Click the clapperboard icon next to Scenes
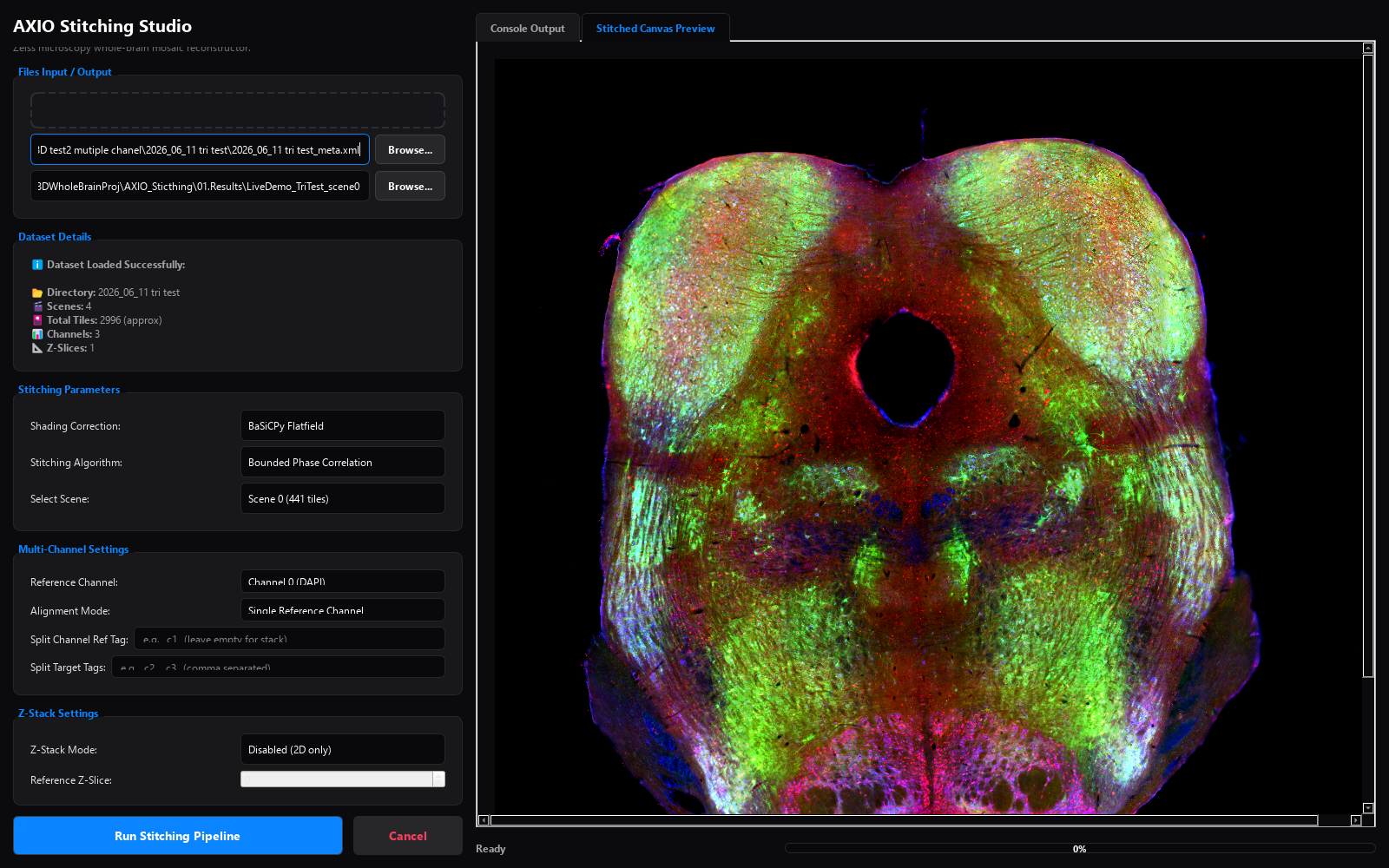This screenshot has height=868, width=1389. point(37,306)
